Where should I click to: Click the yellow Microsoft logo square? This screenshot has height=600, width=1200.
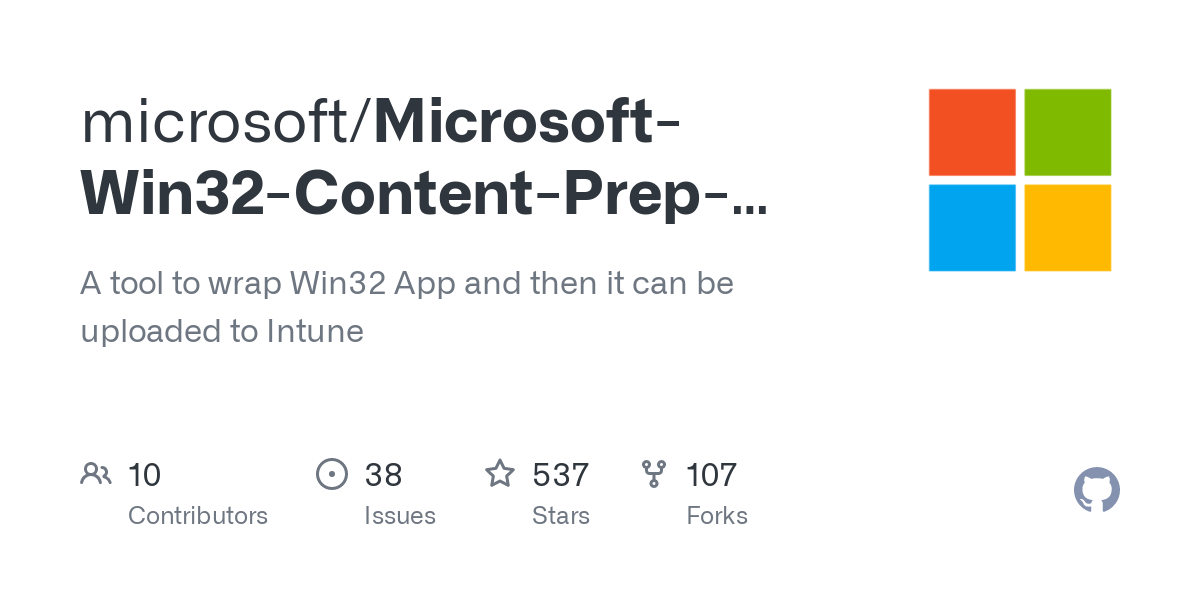click(x=1068, y=228)
